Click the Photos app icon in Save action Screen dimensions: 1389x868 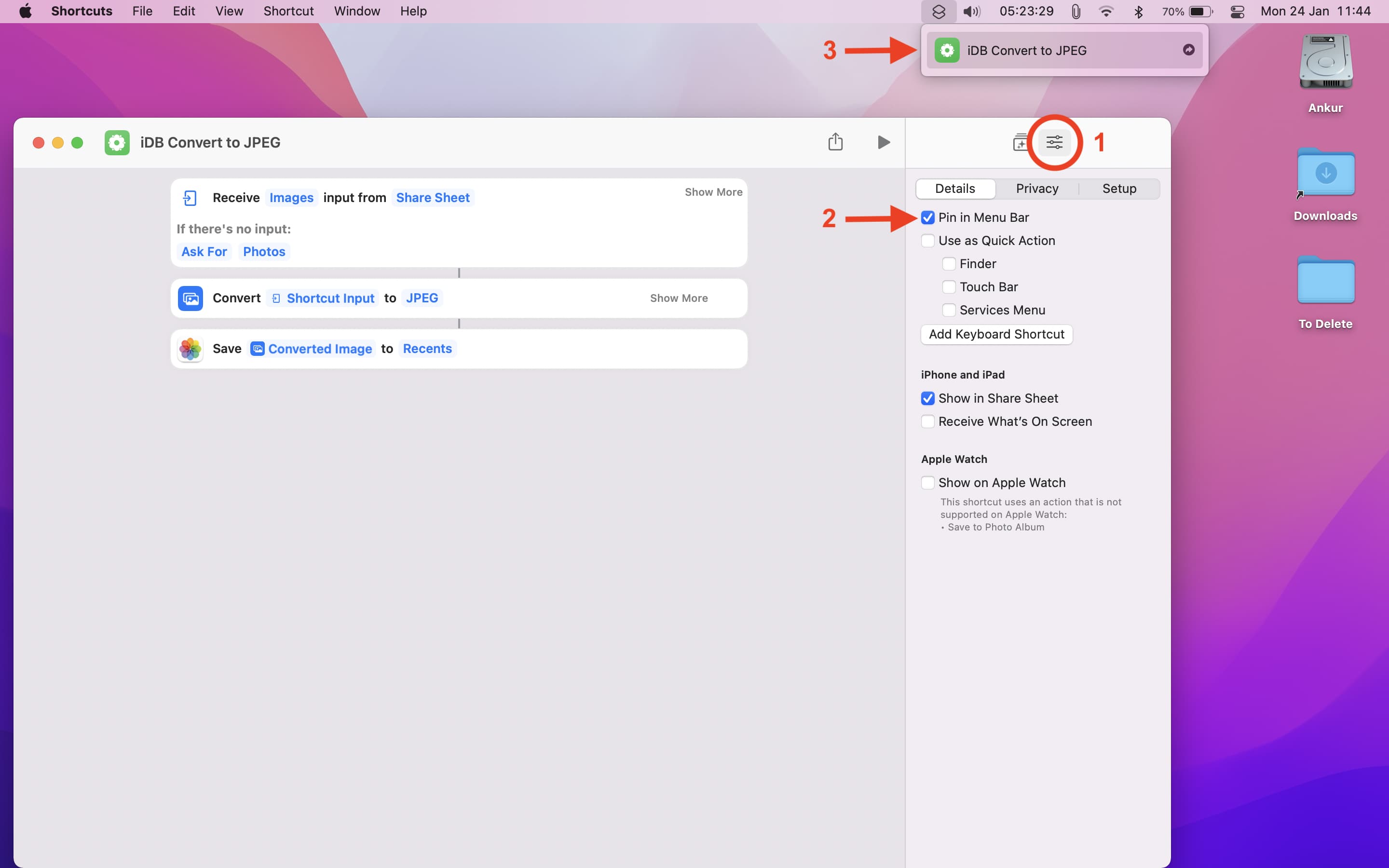(x=190, y=349)
